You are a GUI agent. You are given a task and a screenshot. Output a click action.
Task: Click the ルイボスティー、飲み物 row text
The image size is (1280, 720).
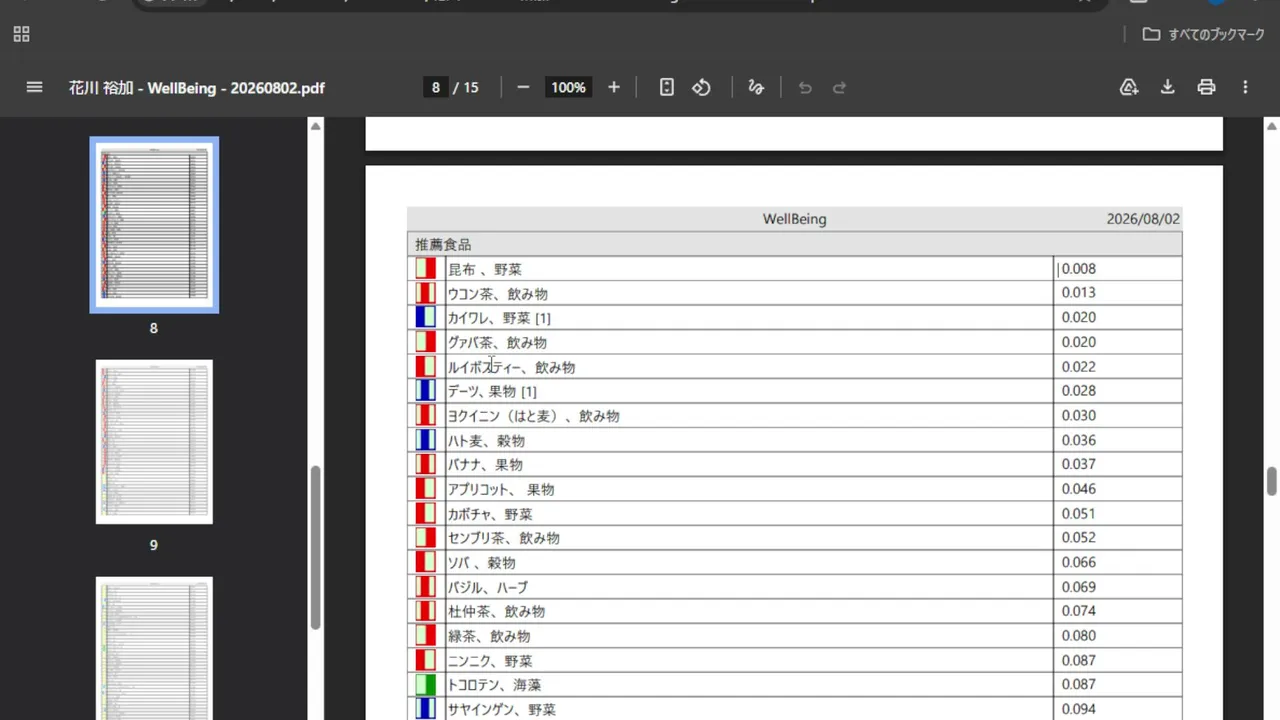tap(511, 367)
